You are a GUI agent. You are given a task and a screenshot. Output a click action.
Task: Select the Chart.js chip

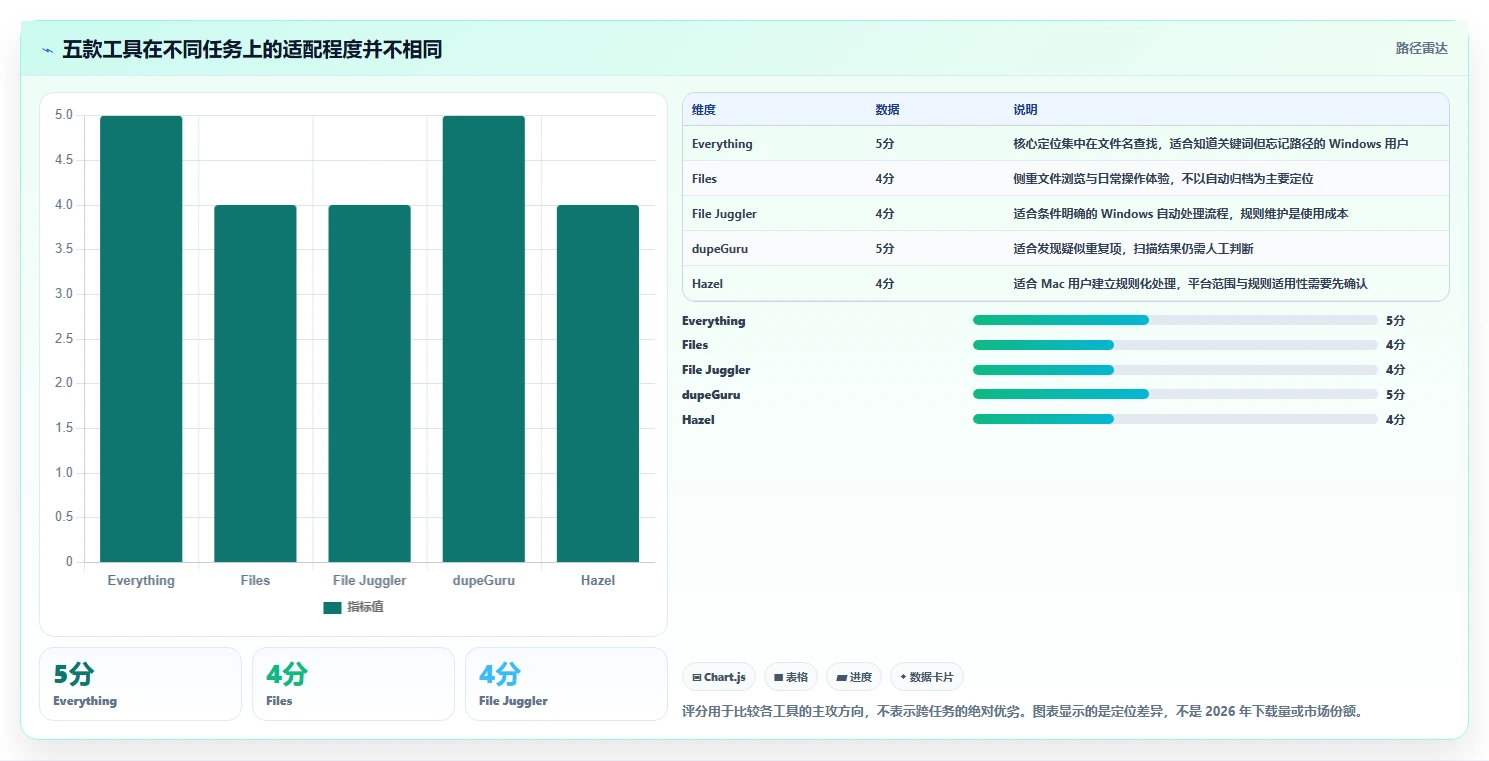tap(719, 677)
